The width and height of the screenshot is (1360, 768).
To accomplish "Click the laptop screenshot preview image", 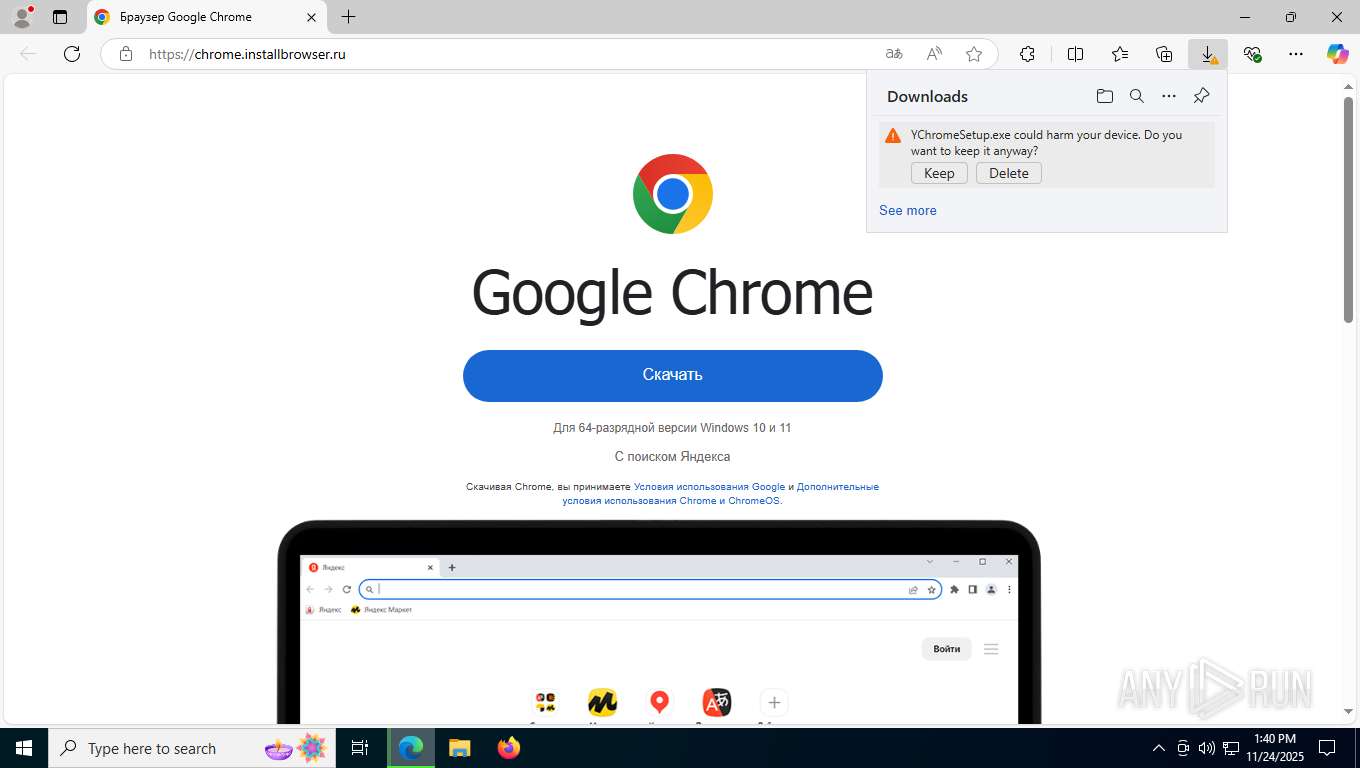I will pos(659,622).
